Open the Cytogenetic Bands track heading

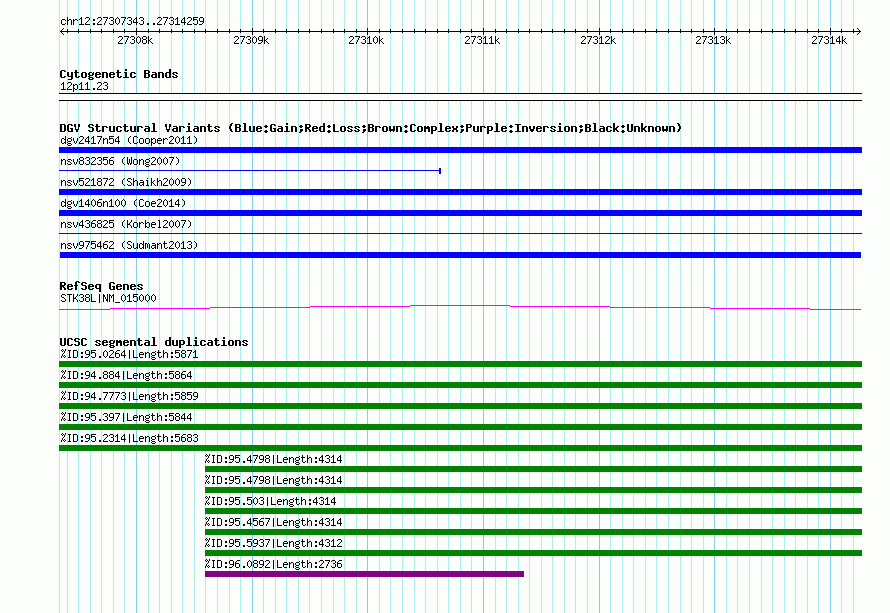pyautogui.click(x=119, y=74)
